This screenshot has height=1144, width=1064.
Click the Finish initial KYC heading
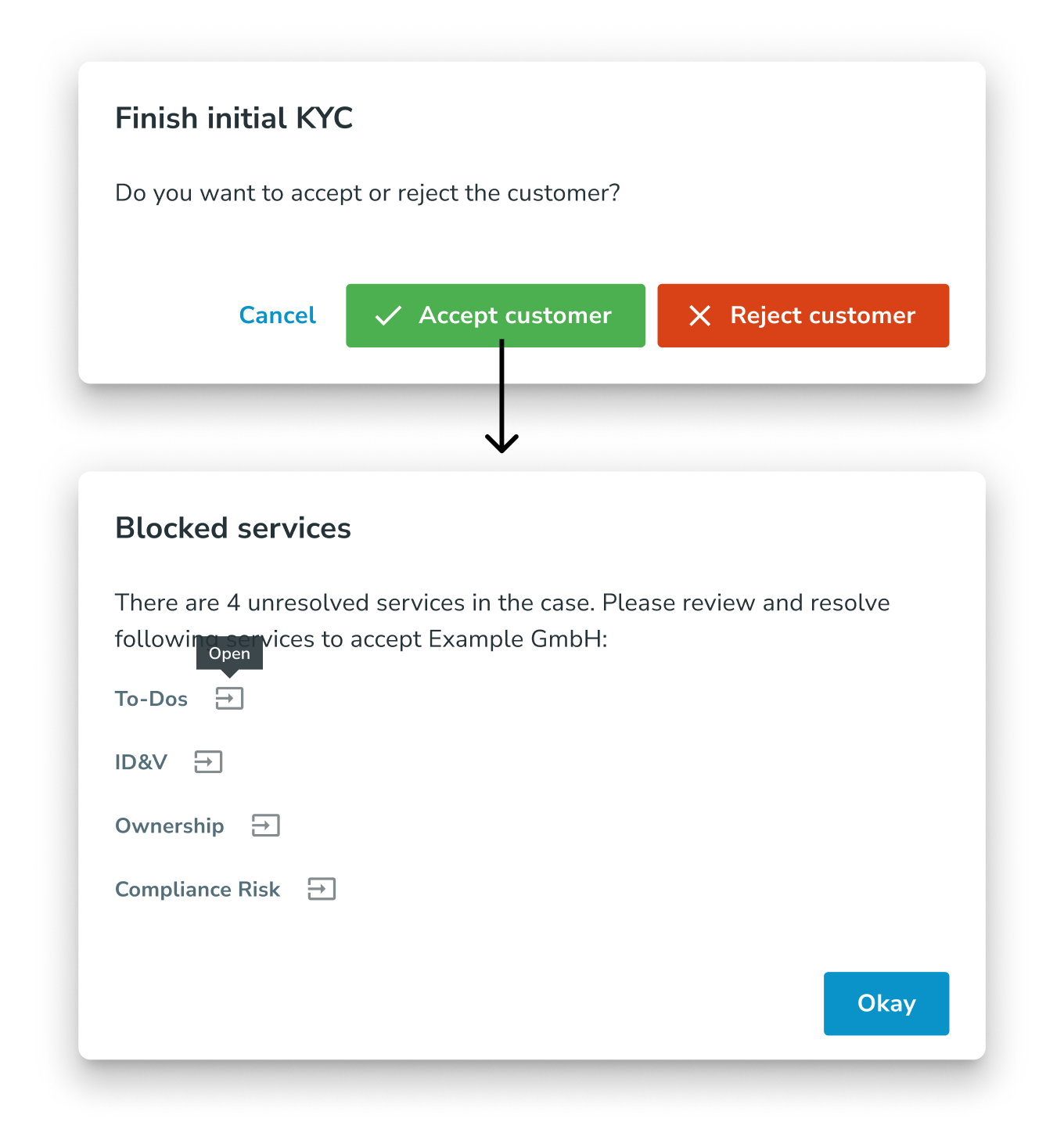[x=234, y=118]
